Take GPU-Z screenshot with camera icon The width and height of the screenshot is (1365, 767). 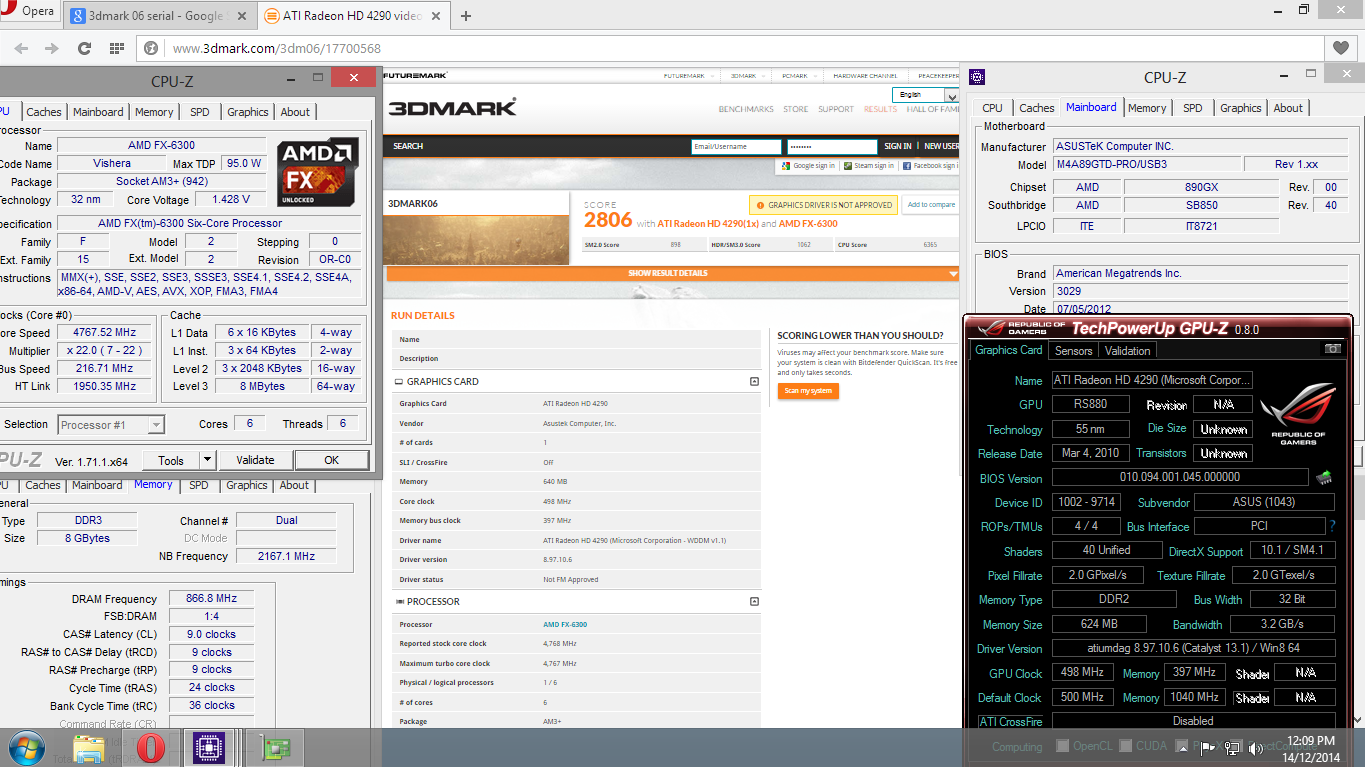pos(1332,349)
